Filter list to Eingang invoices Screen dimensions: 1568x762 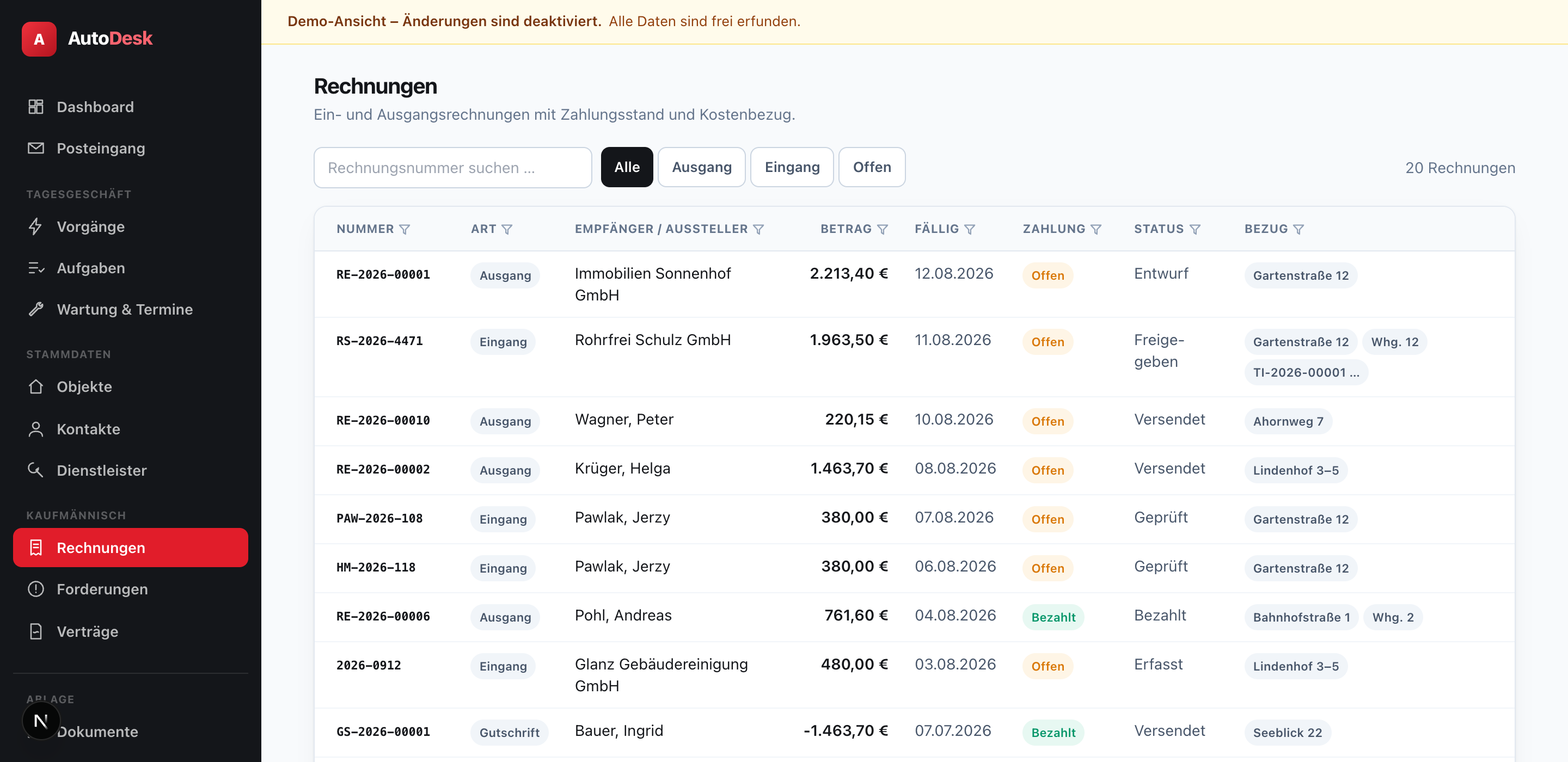coord(792,168)
